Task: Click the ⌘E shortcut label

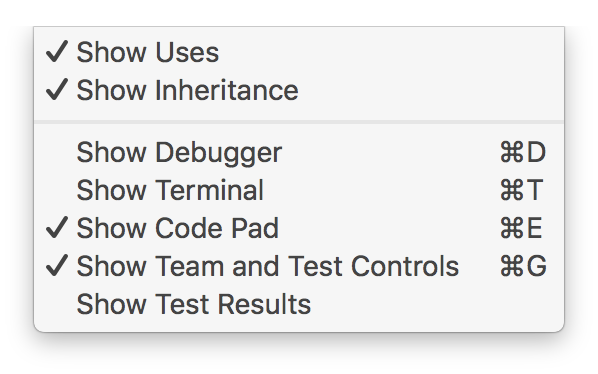Action: (x=521, y=228)
